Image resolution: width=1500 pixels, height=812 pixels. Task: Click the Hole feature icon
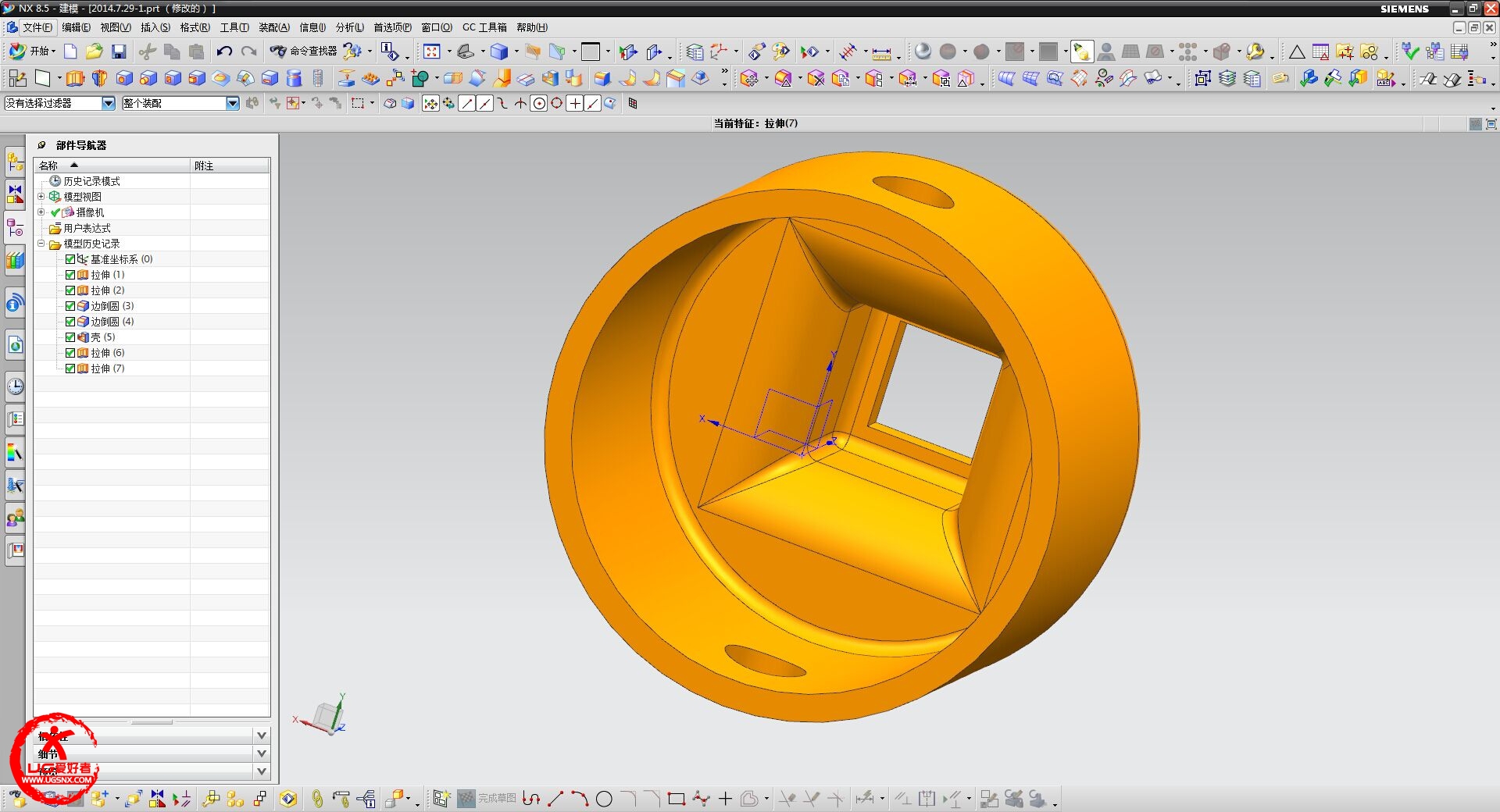pyautogui.click(x=123, y=78)
